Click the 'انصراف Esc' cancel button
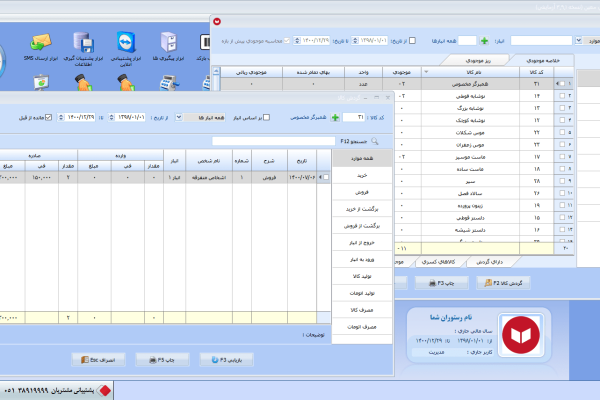Viewport: 600px width, 400px height. coord(98,360)
